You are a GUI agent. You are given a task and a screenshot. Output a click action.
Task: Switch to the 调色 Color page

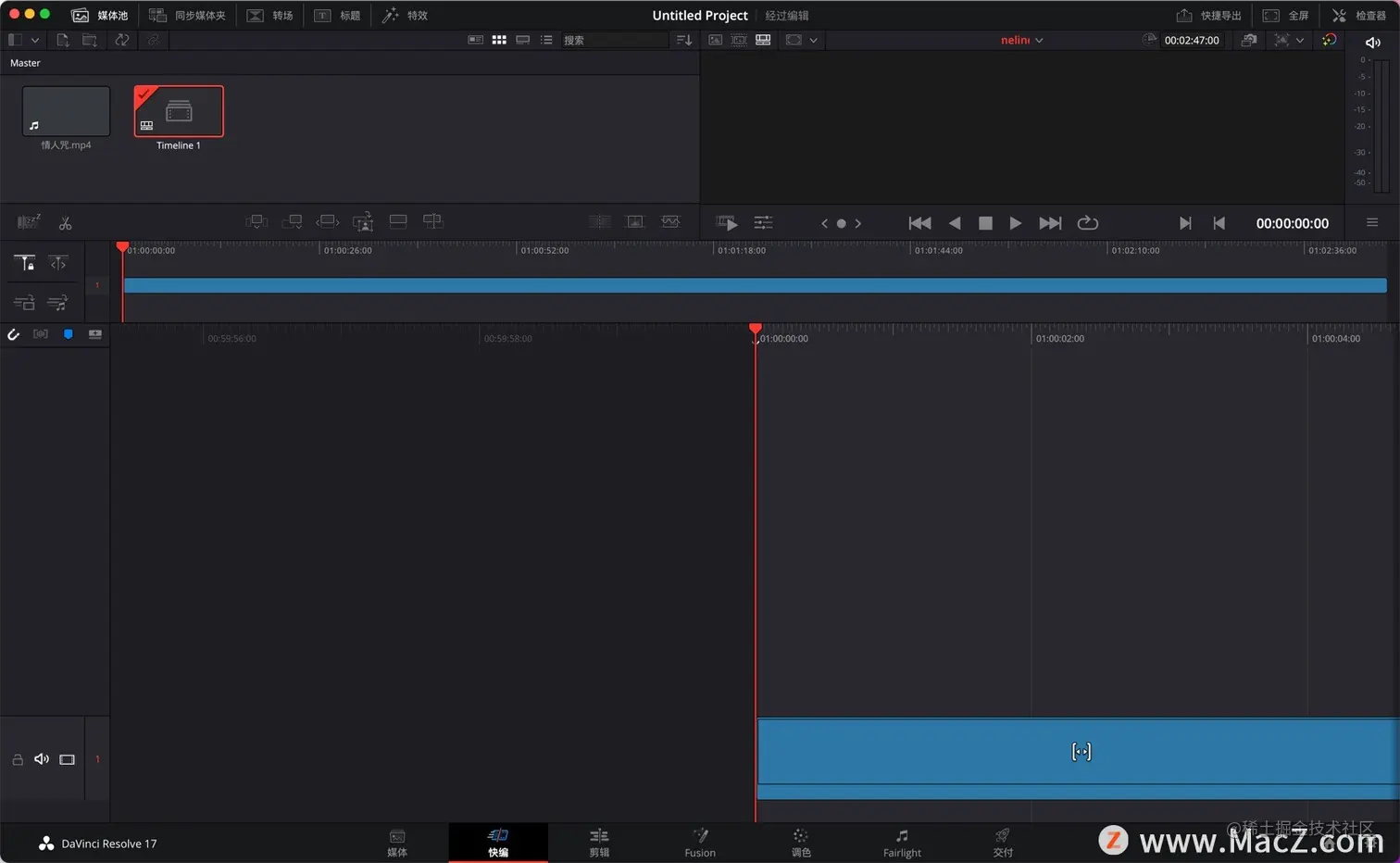[x=801, y=843]
